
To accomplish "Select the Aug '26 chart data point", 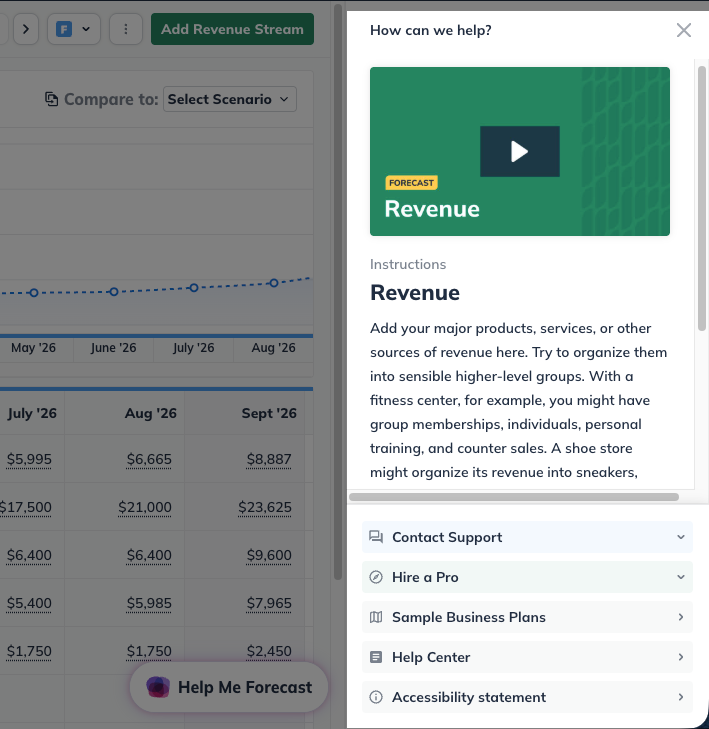I will [274, 283].
